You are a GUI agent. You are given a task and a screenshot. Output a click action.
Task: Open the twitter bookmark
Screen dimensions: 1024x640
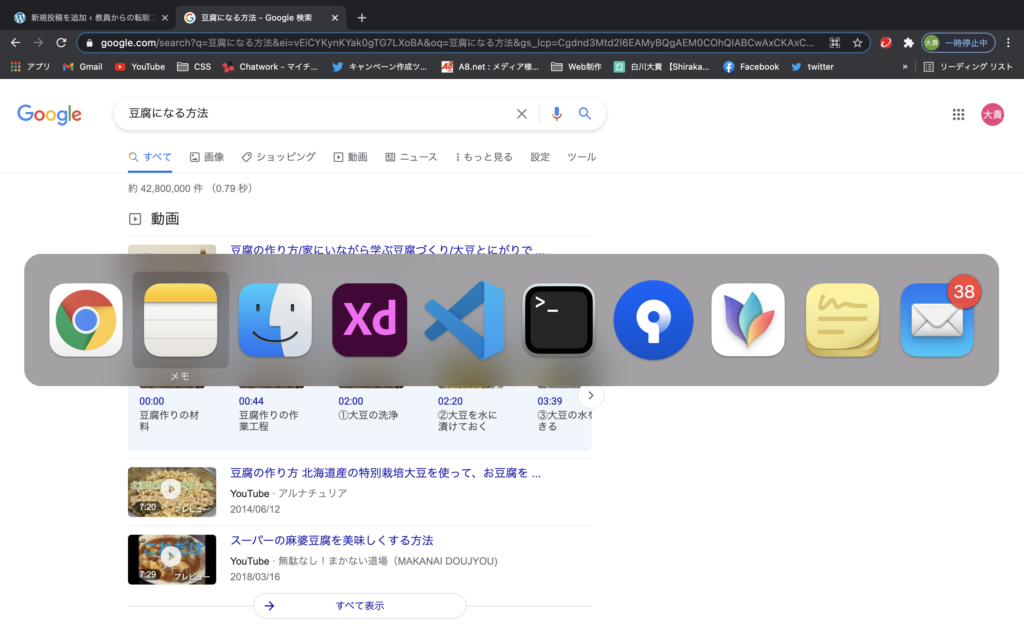[x=812, y=67]
